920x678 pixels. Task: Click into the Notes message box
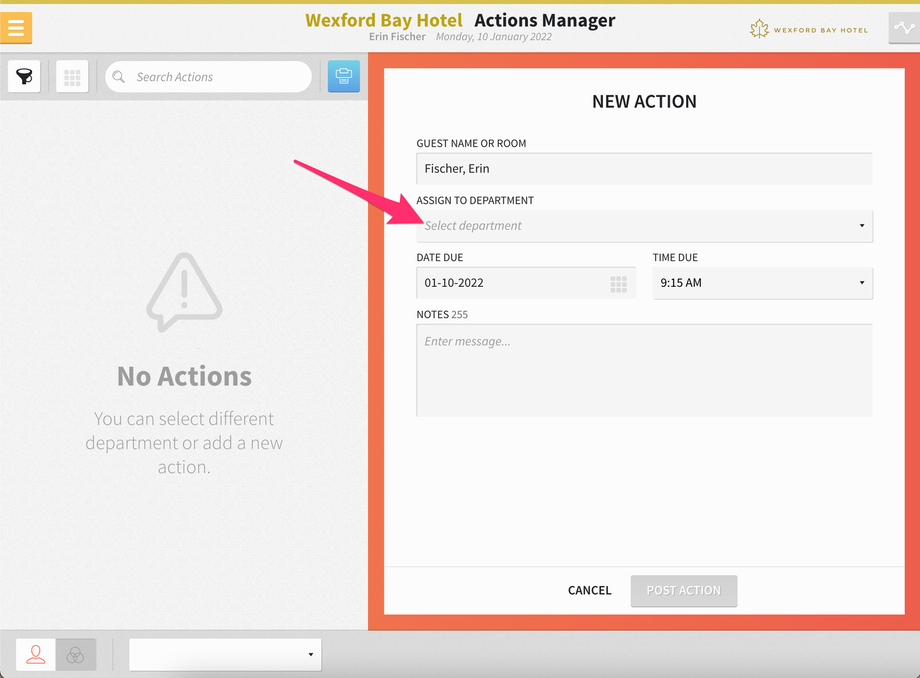[x=644, y=370]
